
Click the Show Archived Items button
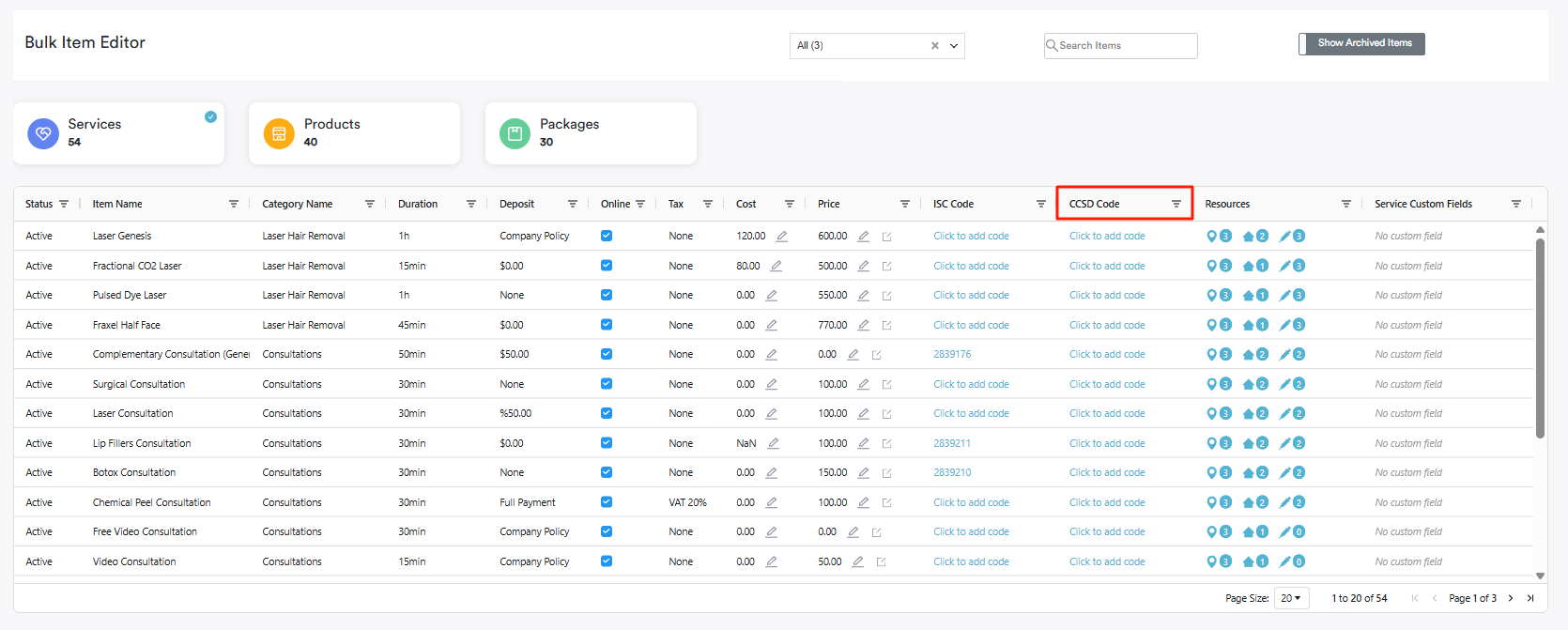(1362, 43)
